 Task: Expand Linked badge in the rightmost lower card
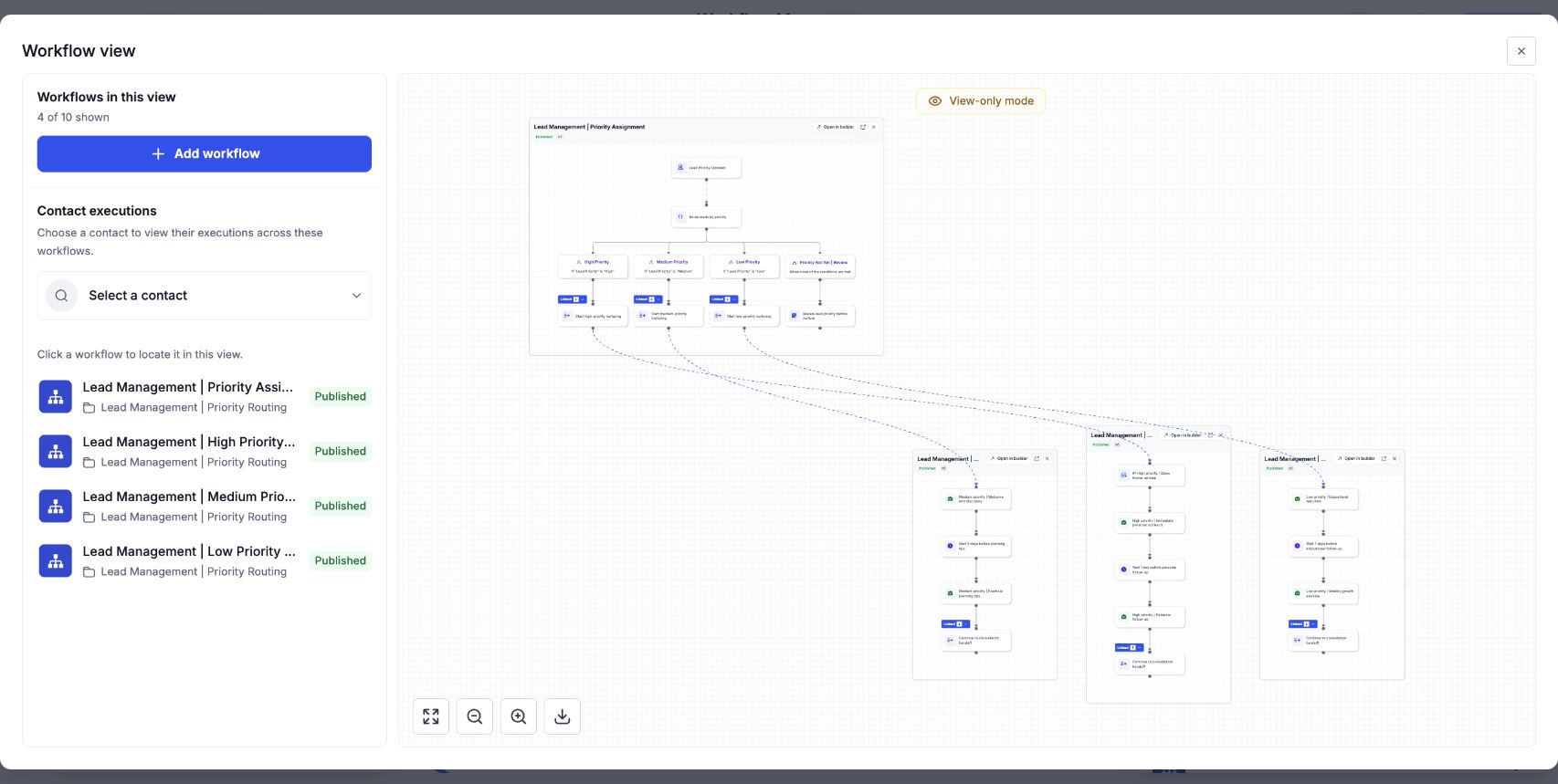[x=1302, y=624]
